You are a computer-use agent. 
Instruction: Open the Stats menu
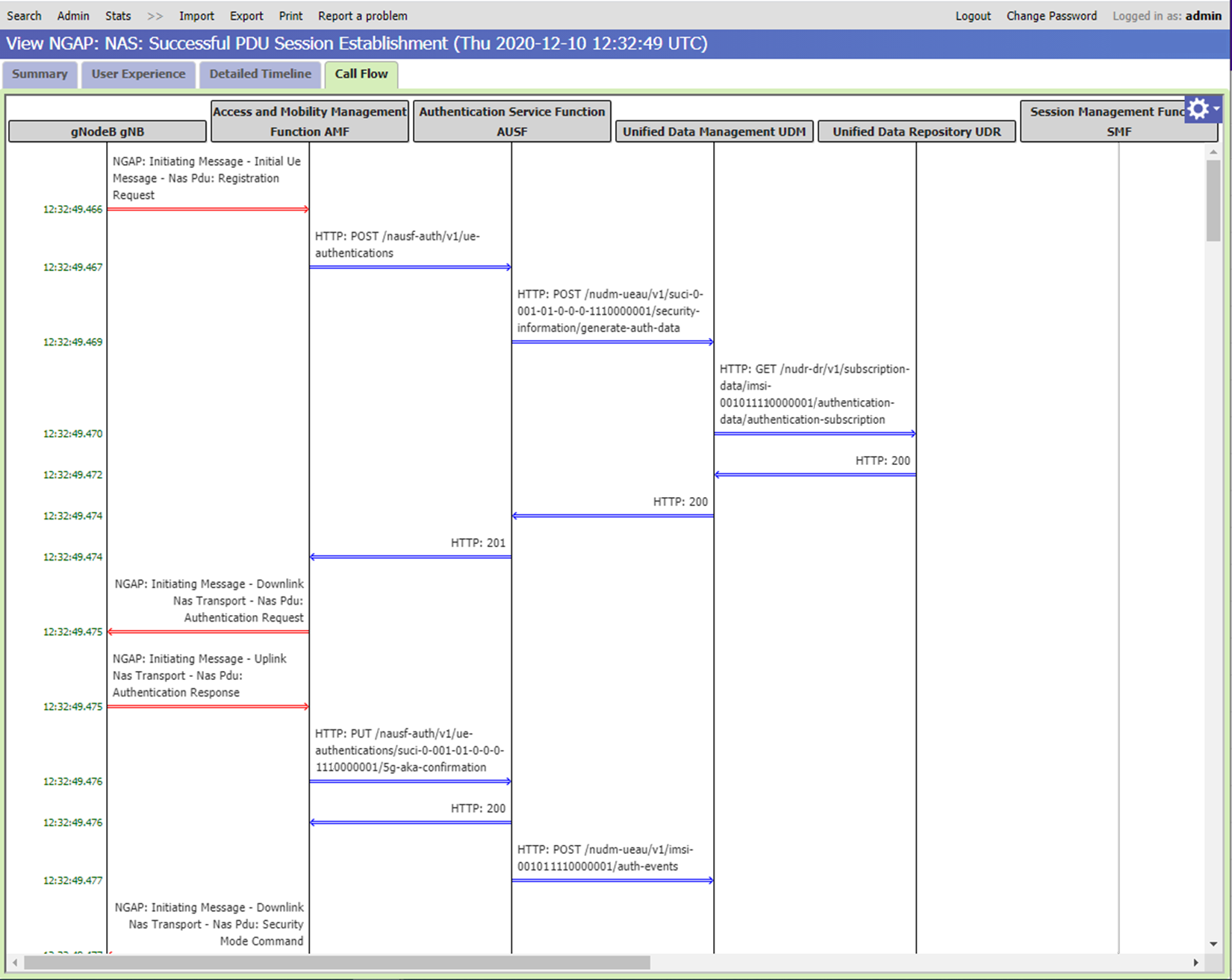[x=118, y=15]
